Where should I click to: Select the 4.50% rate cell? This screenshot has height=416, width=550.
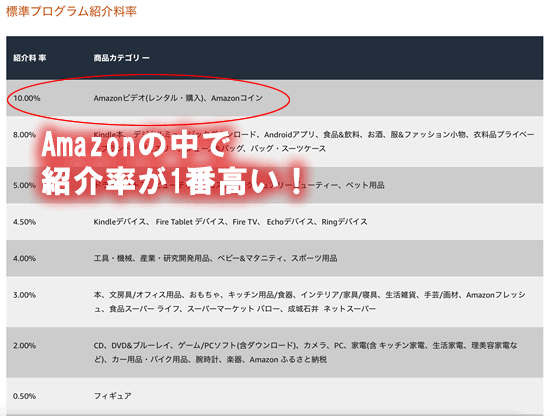pos(25,222)
